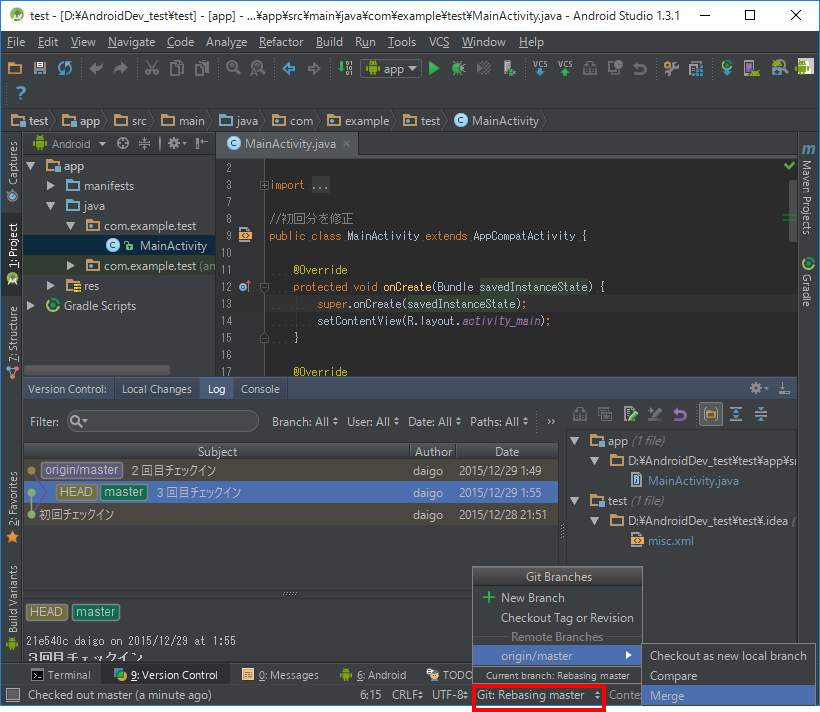Open the Refactor menu
The width and height of the screenshot is (820, 712).
(281, 42)
